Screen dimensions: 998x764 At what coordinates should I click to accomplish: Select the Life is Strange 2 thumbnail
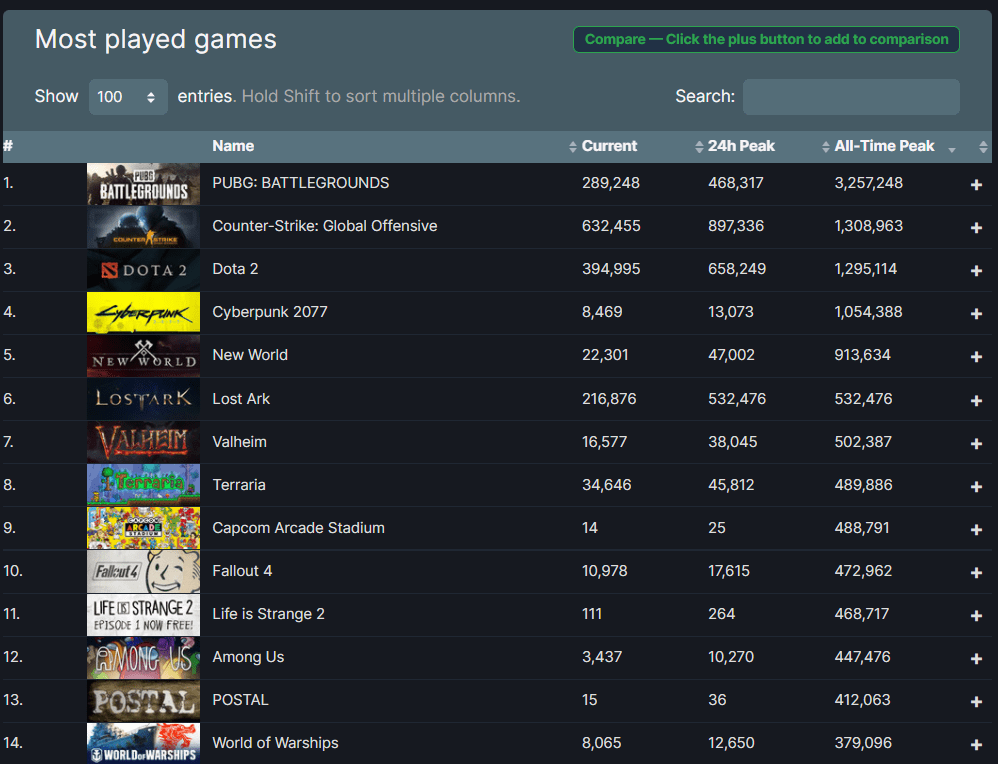tap(143, 615)
